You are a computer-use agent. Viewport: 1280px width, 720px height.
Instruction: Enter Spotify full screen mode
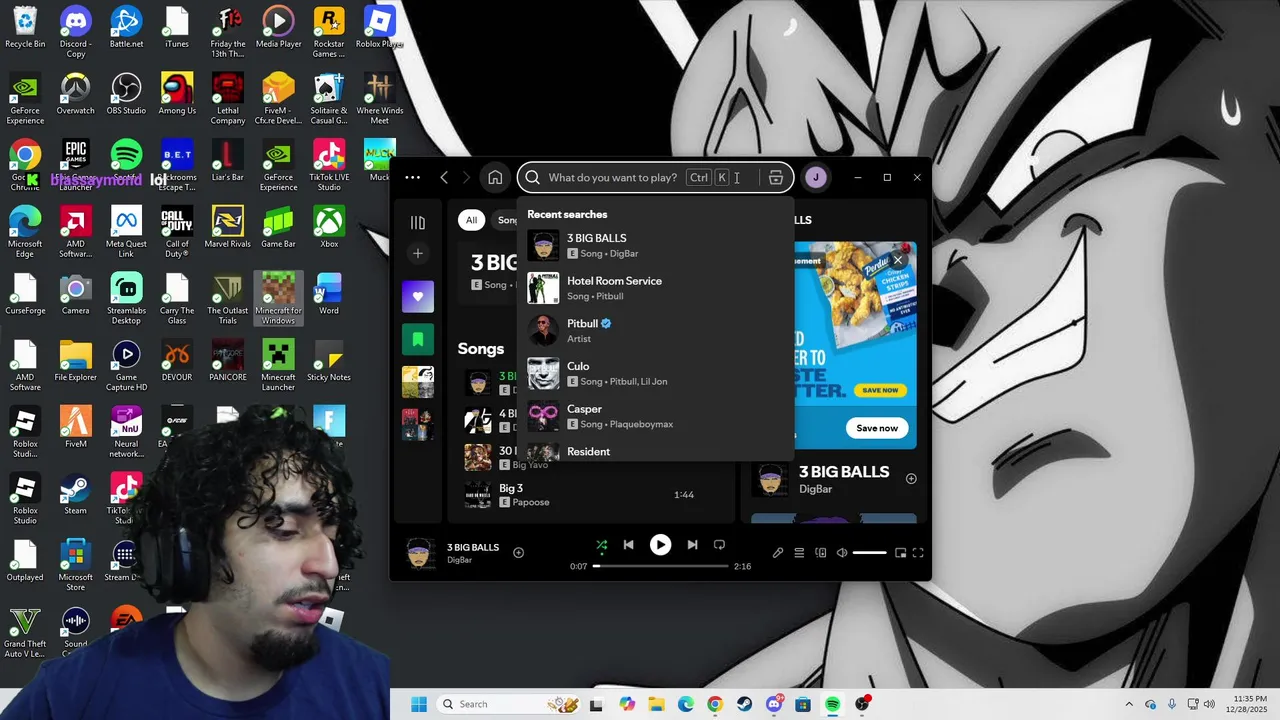918,553
